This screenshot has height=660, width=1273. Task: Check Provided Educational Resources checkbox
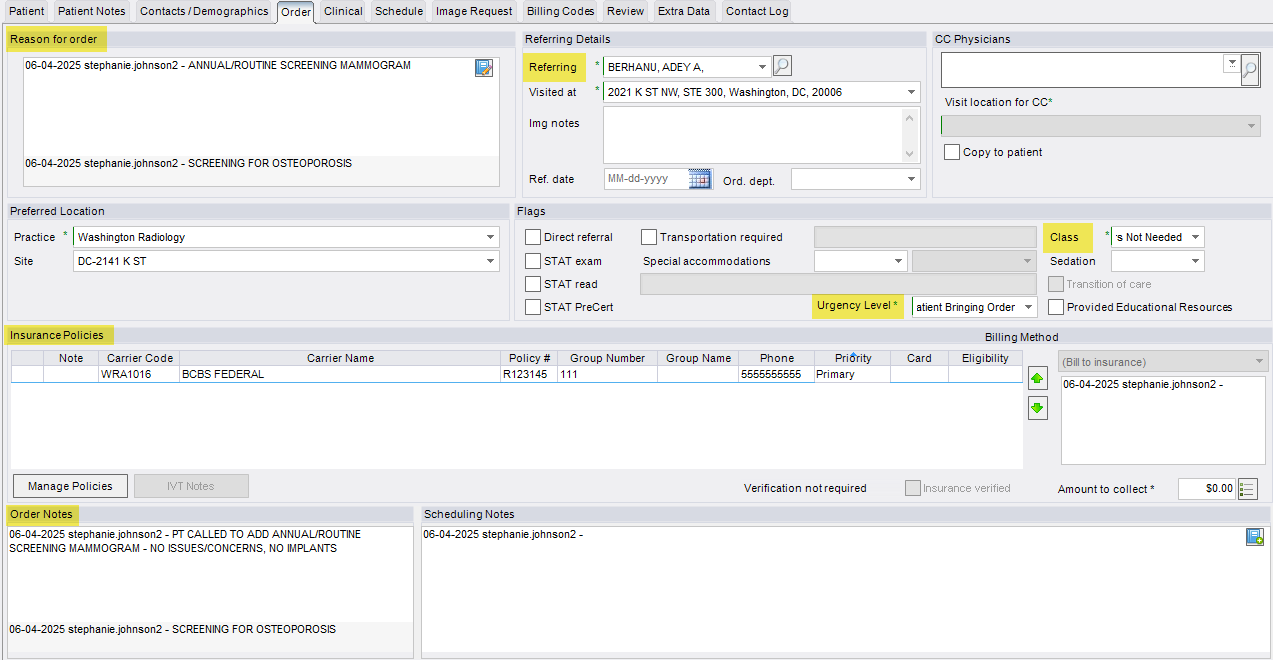point(1056,307)
